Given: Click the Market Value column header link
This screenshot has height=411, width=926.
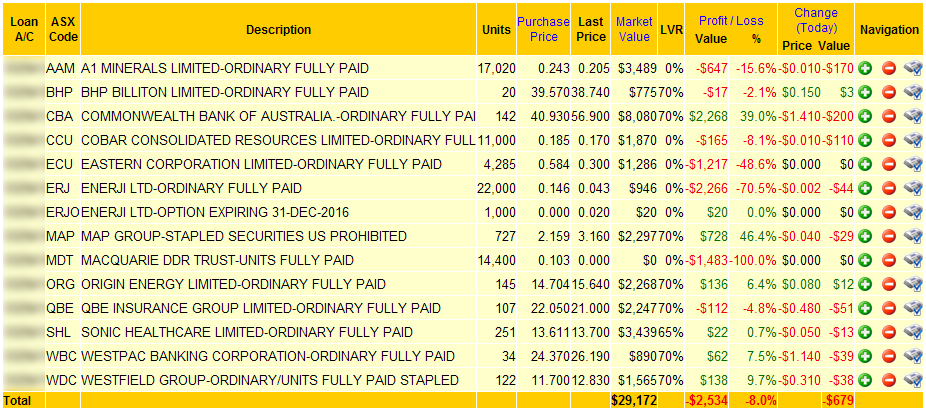Looking at the screenshot, I should [x=633, y=29].
